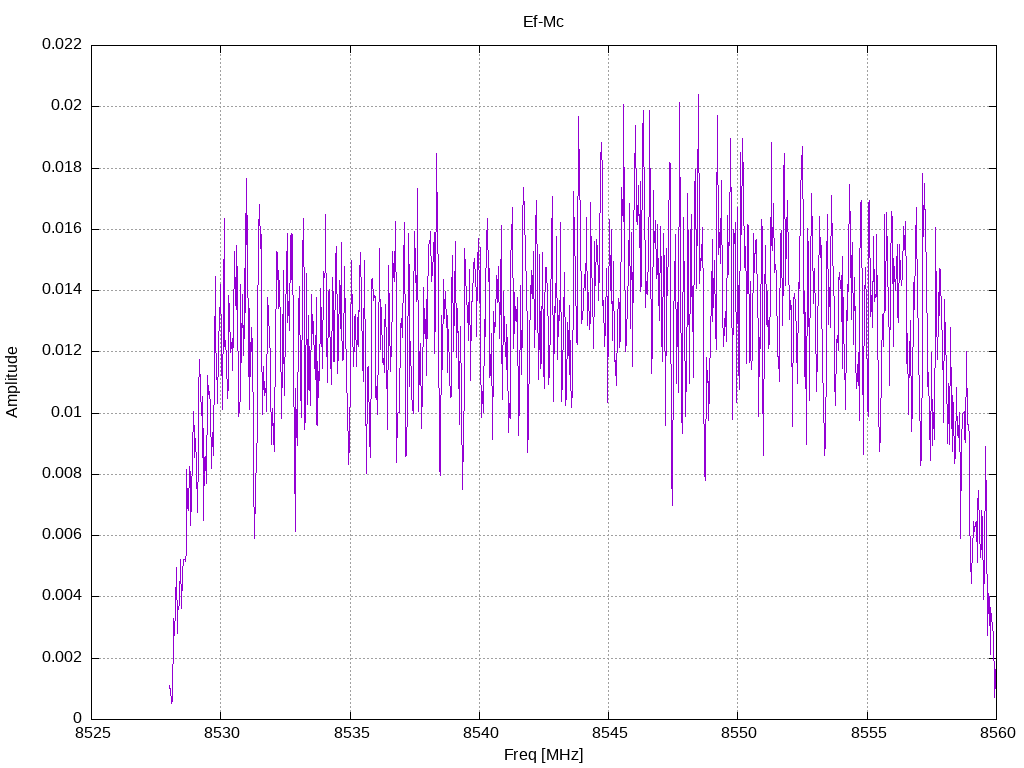Click y-axis tick label "0.01"
This screenshot has width=1024, height=768.
[67, 412]
